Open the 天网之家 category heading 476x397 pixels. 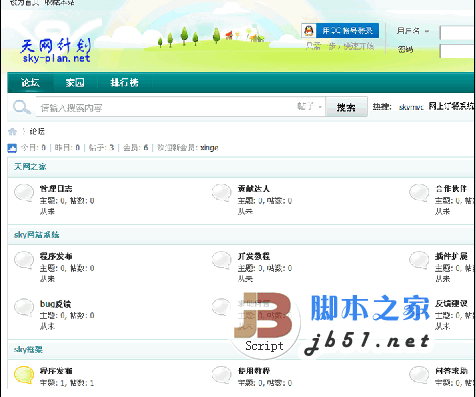[30, 167]
